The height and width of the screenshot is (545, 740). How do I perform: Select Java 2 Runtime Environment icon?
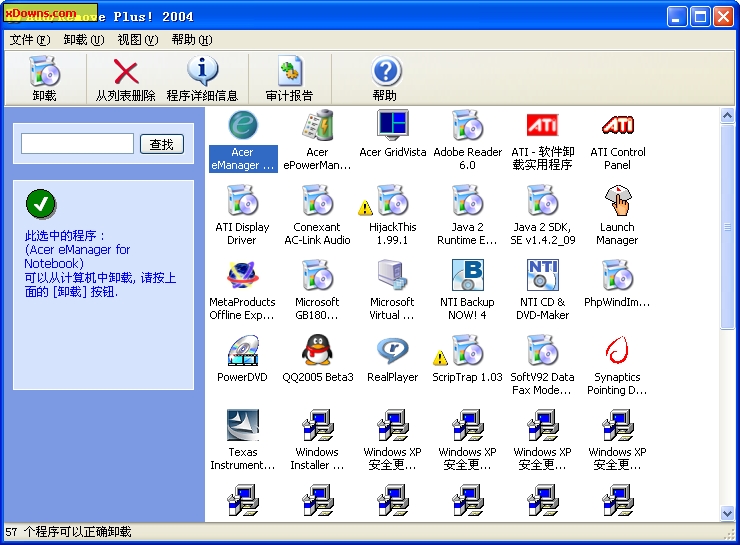(467, 200)
